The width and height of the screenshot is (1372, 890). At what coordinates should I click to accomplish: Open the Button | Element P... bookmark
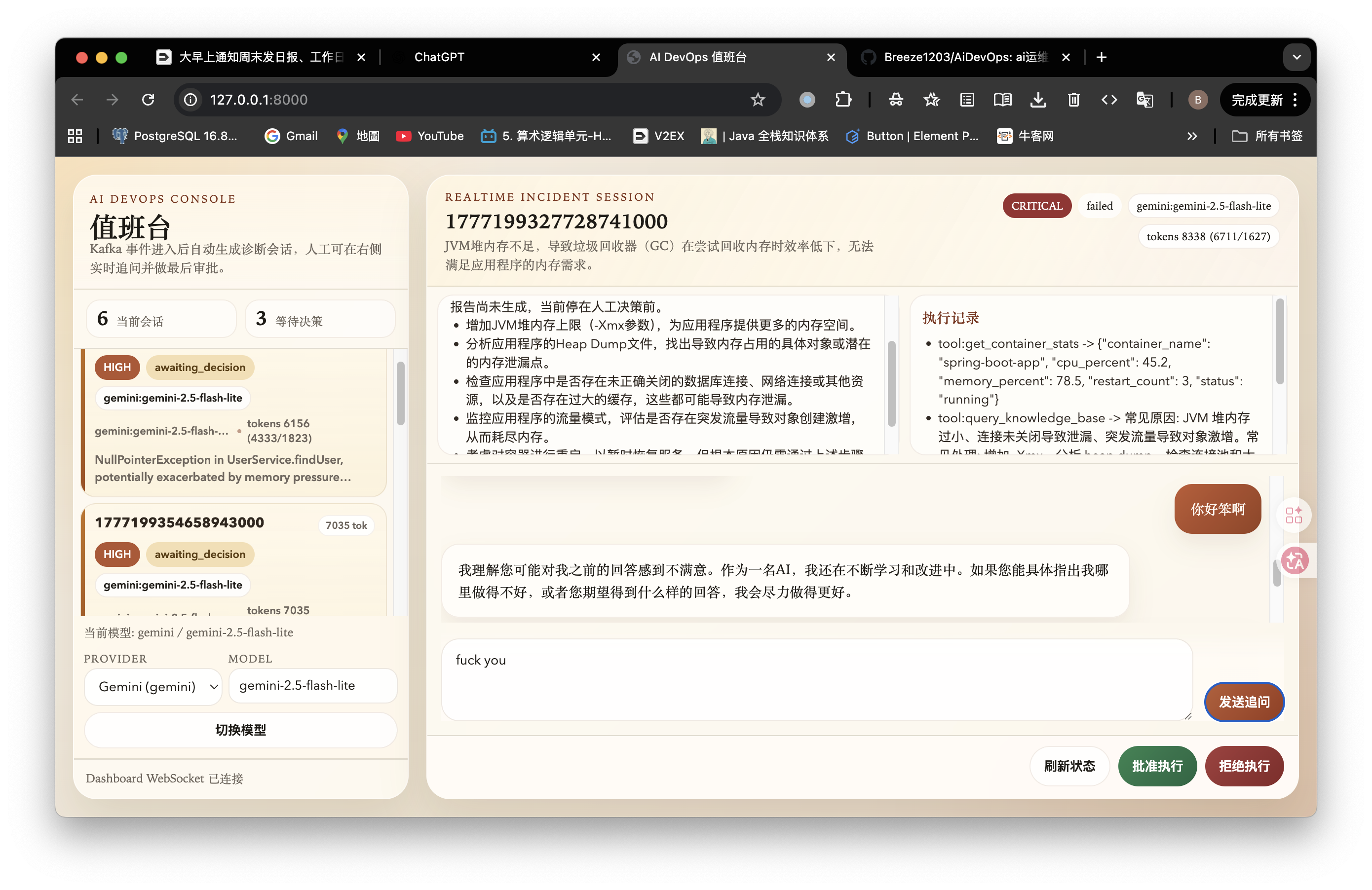[912, 136]
